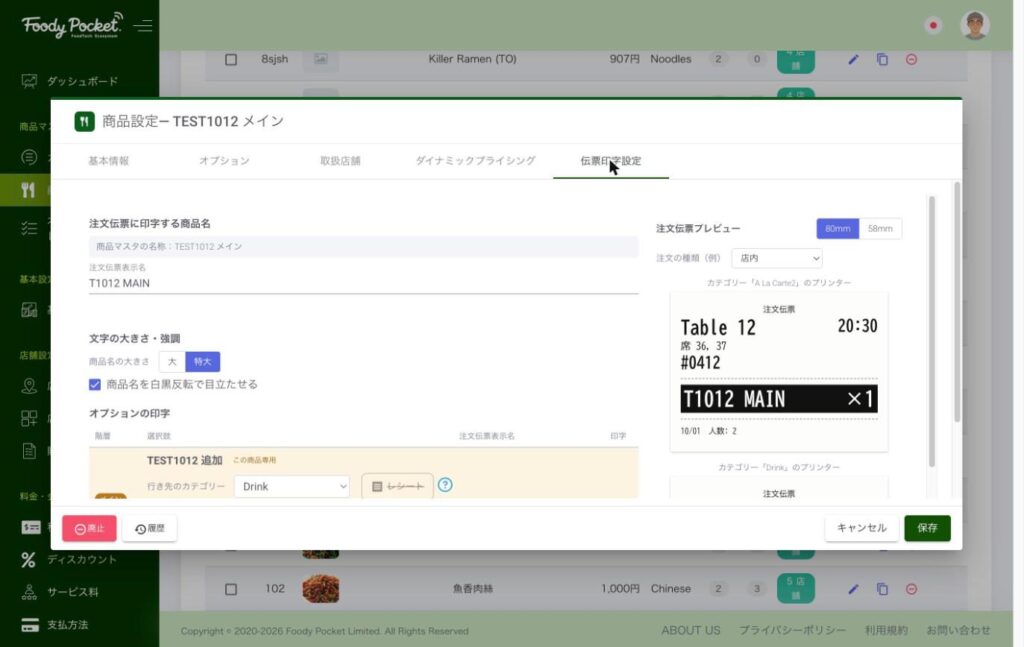Switch preview to 58mm width
The height and width of the screenshot is (647, 1024).
click(x=880, y=229)
